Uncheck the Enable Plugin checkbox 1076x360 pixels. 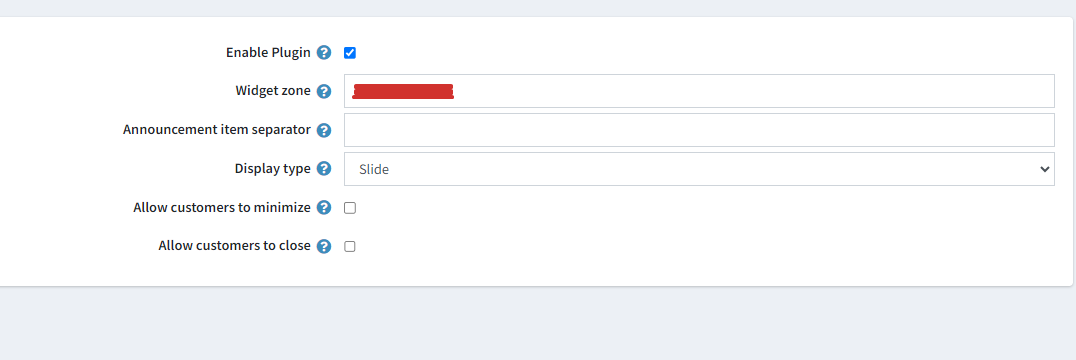click(x=350, y=53)
